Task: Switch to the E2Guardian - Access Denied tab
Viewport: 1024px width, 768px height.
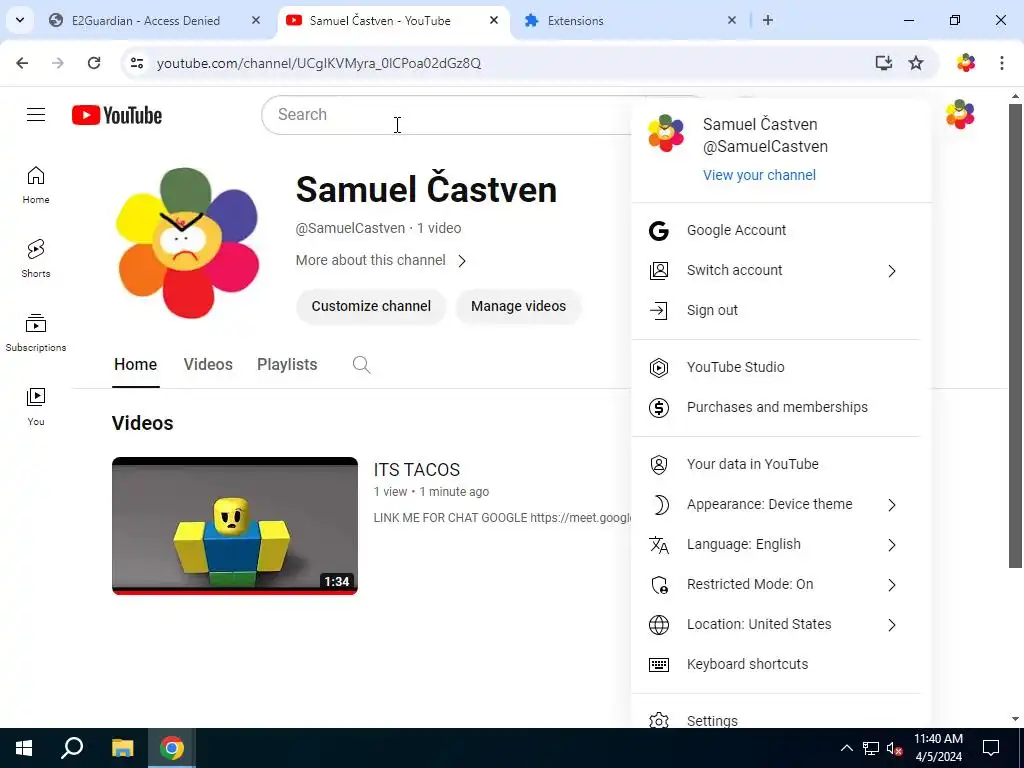Action: click(x=146, y=20)
